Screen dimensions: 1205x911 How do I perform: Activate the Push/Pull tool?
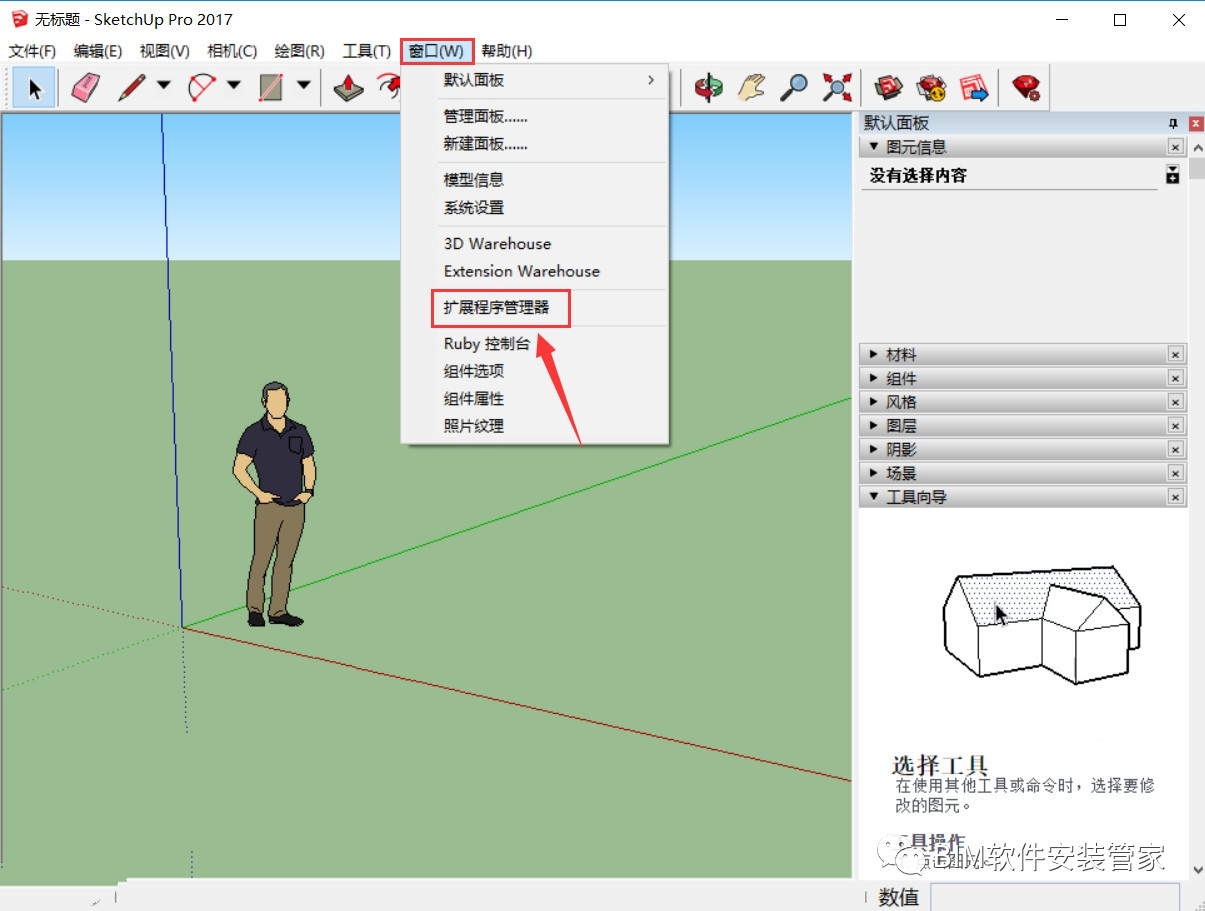(x=349, y=88)
